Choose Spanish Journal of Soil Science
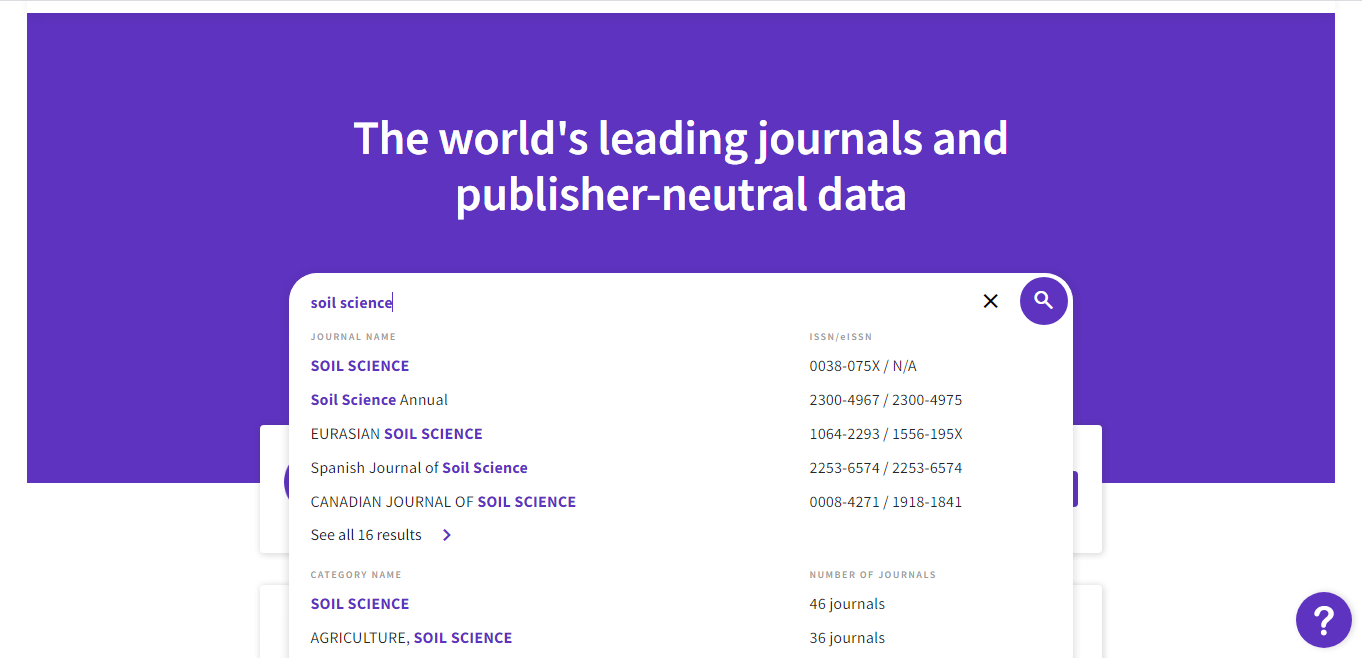 [x=419, y=468]
